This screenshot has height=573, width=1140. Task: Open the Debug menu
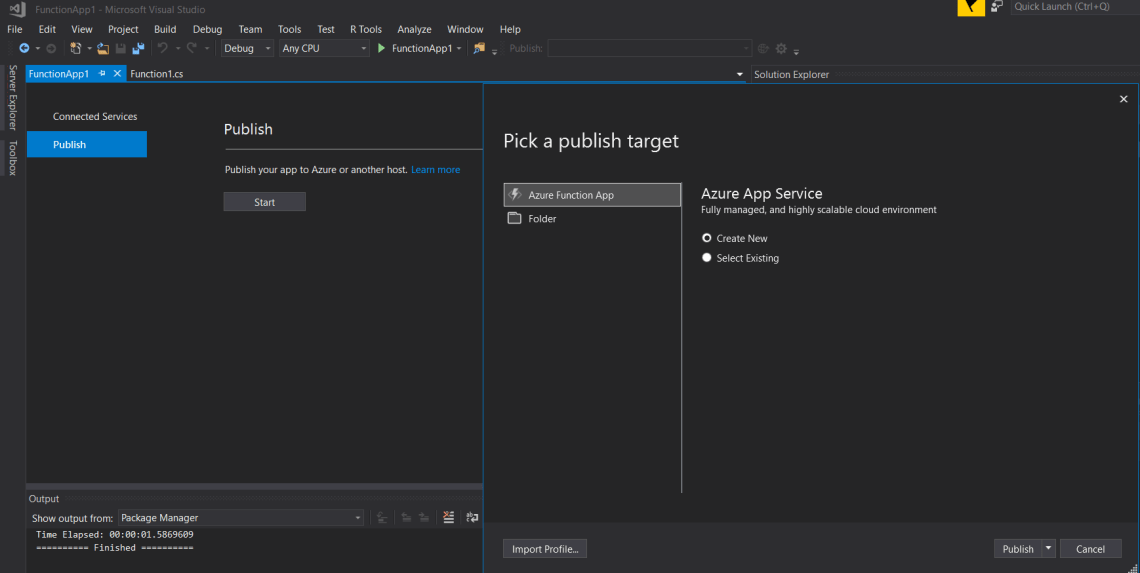pos(207,29)
